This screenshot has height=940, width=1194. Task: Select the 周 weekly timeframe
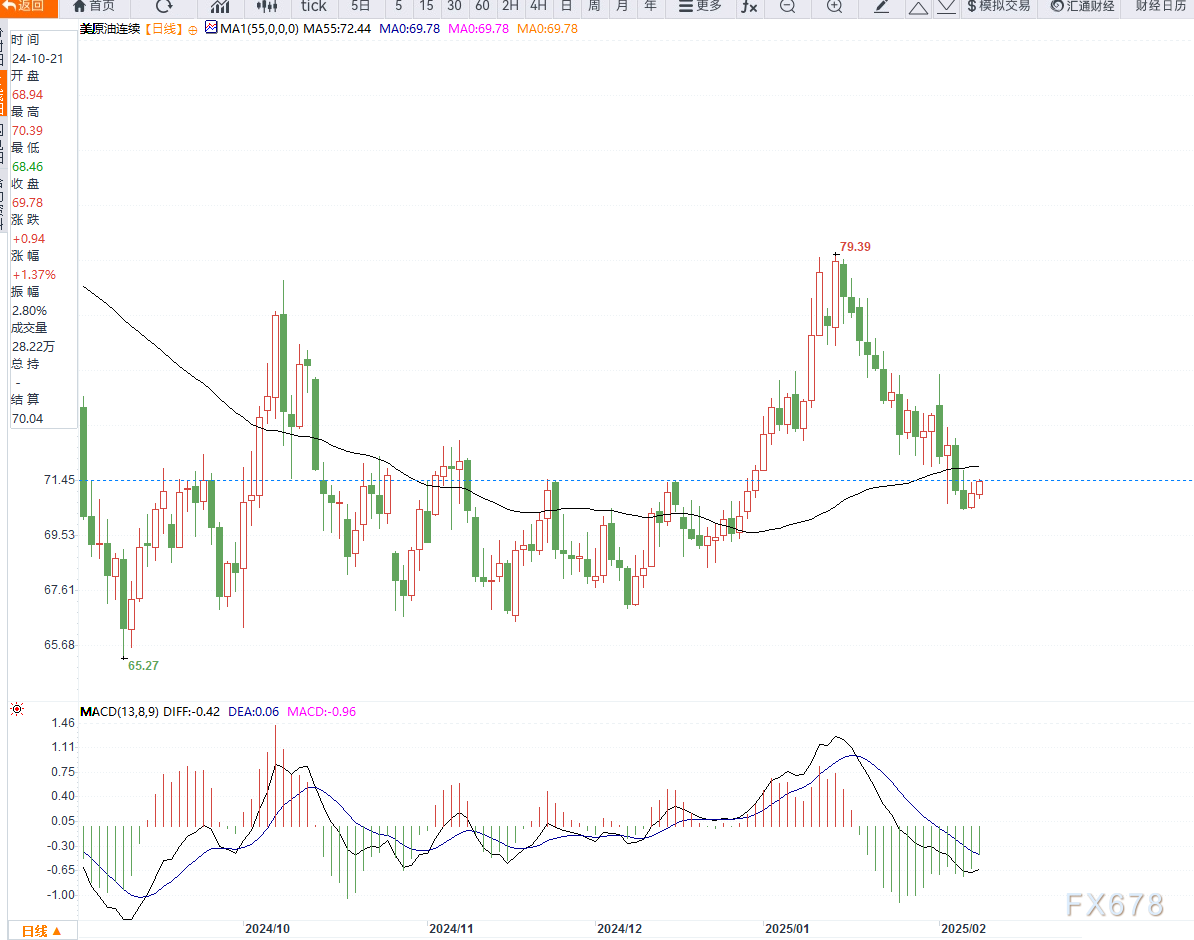[x=594, y=6]
